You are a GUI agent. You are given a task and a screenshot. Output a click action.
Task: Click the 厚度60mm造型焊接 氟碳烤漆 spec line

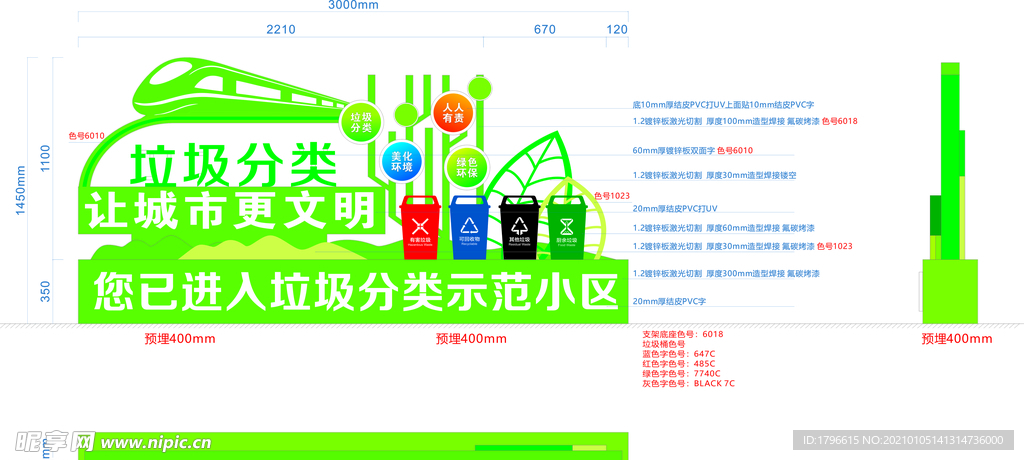724,228
